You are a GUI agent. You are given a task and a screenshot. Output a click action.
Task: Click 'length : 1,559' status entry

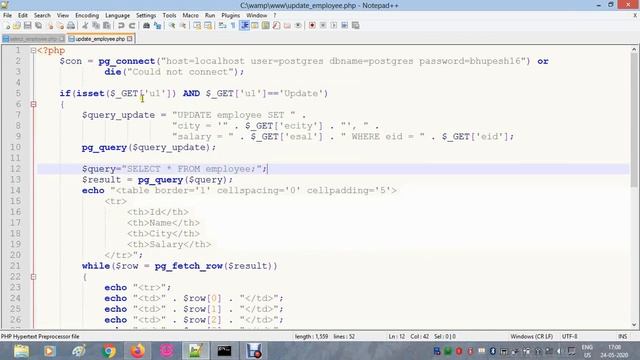pyautogui.click(x=311, y=336)
